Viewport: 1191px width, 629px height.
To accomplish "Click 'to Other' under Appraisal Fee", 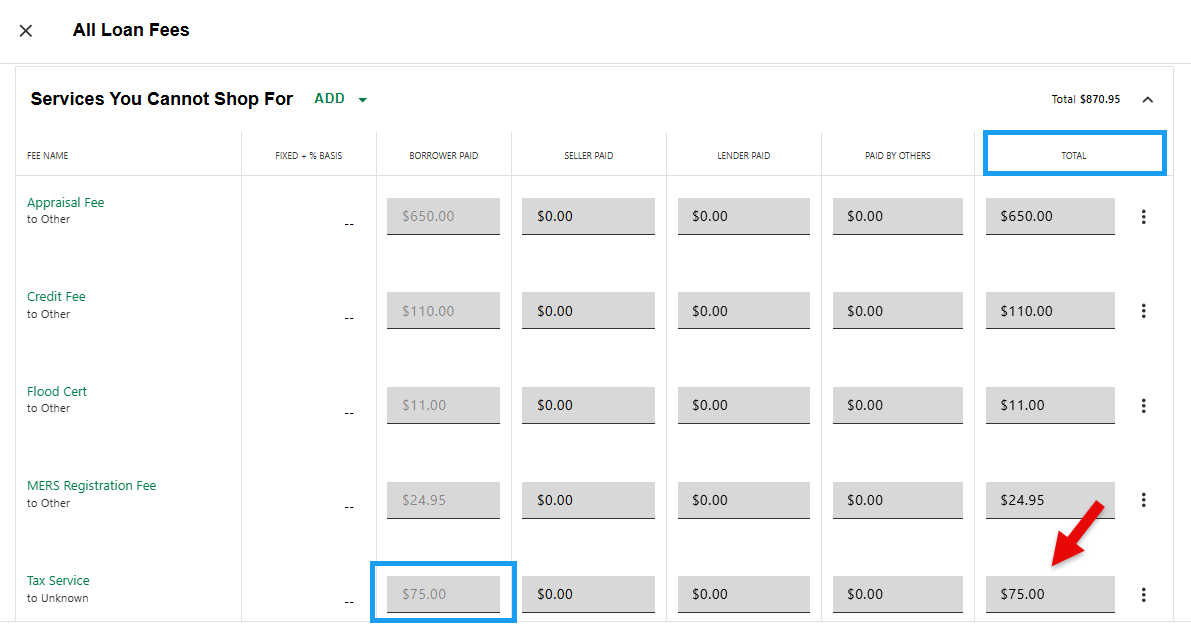I will (49, 220).
